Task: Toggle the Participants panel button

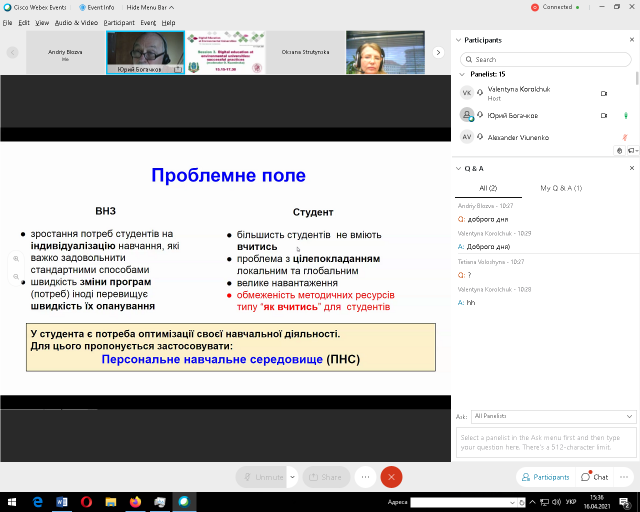Action: pyautogui.click(x=544, y=477)
